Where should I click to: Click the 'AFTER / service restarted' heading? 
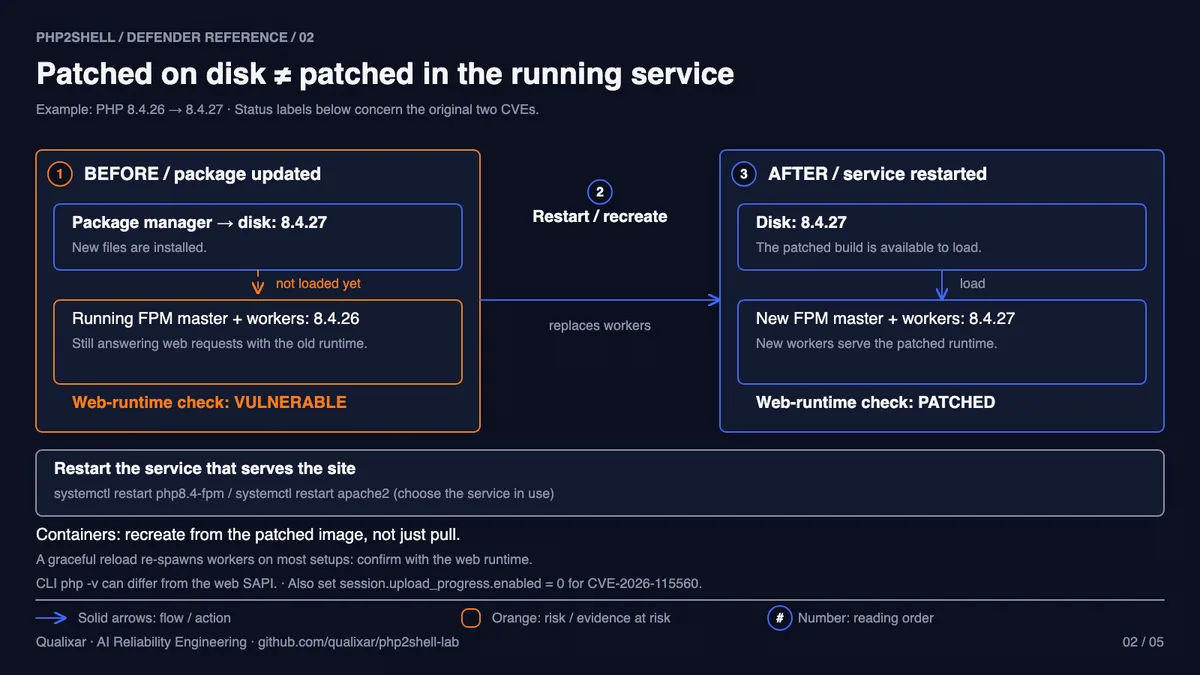877,174
